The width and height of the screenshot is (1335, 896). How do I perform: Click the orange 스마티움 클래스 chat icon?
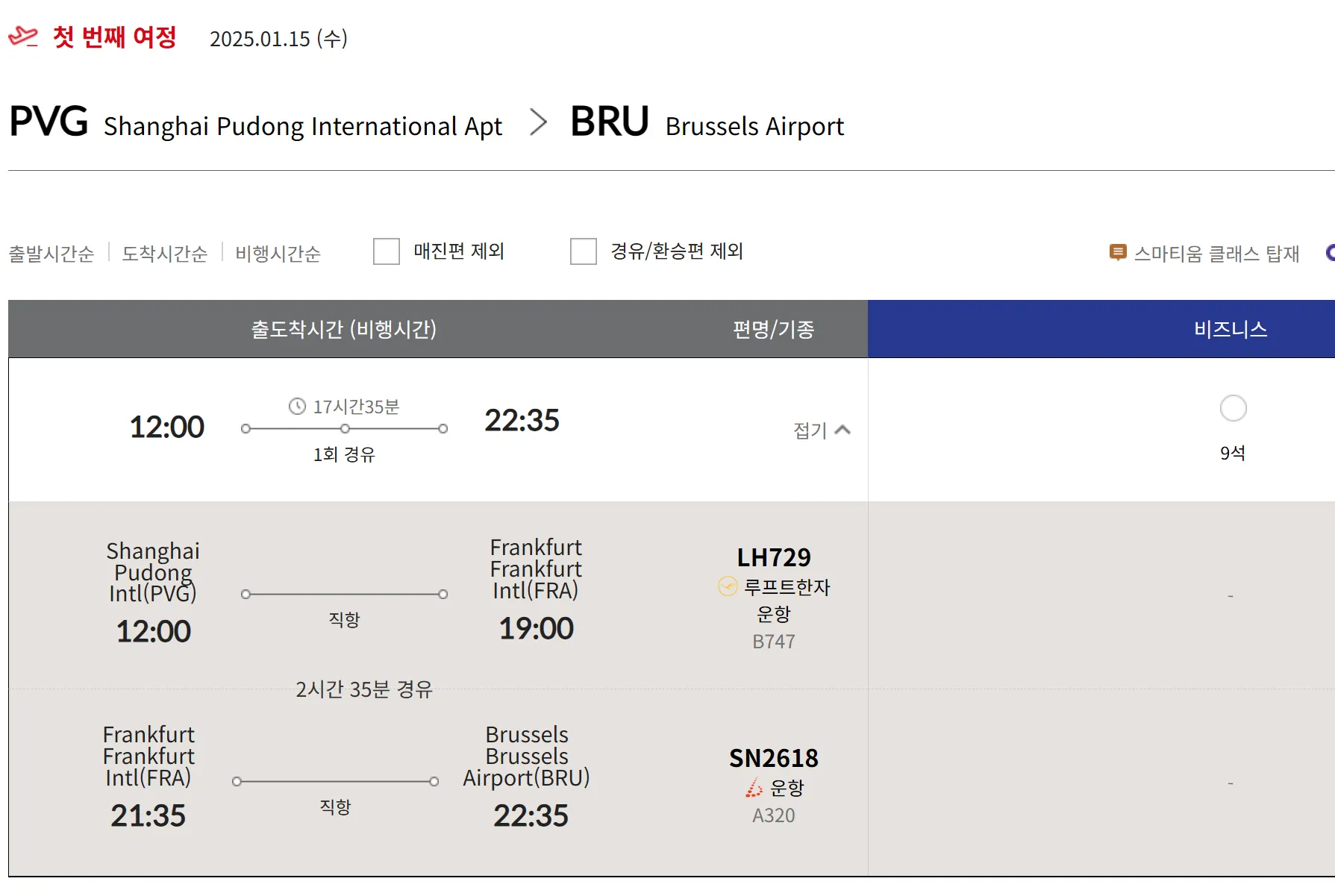(x=1117, y=253)
